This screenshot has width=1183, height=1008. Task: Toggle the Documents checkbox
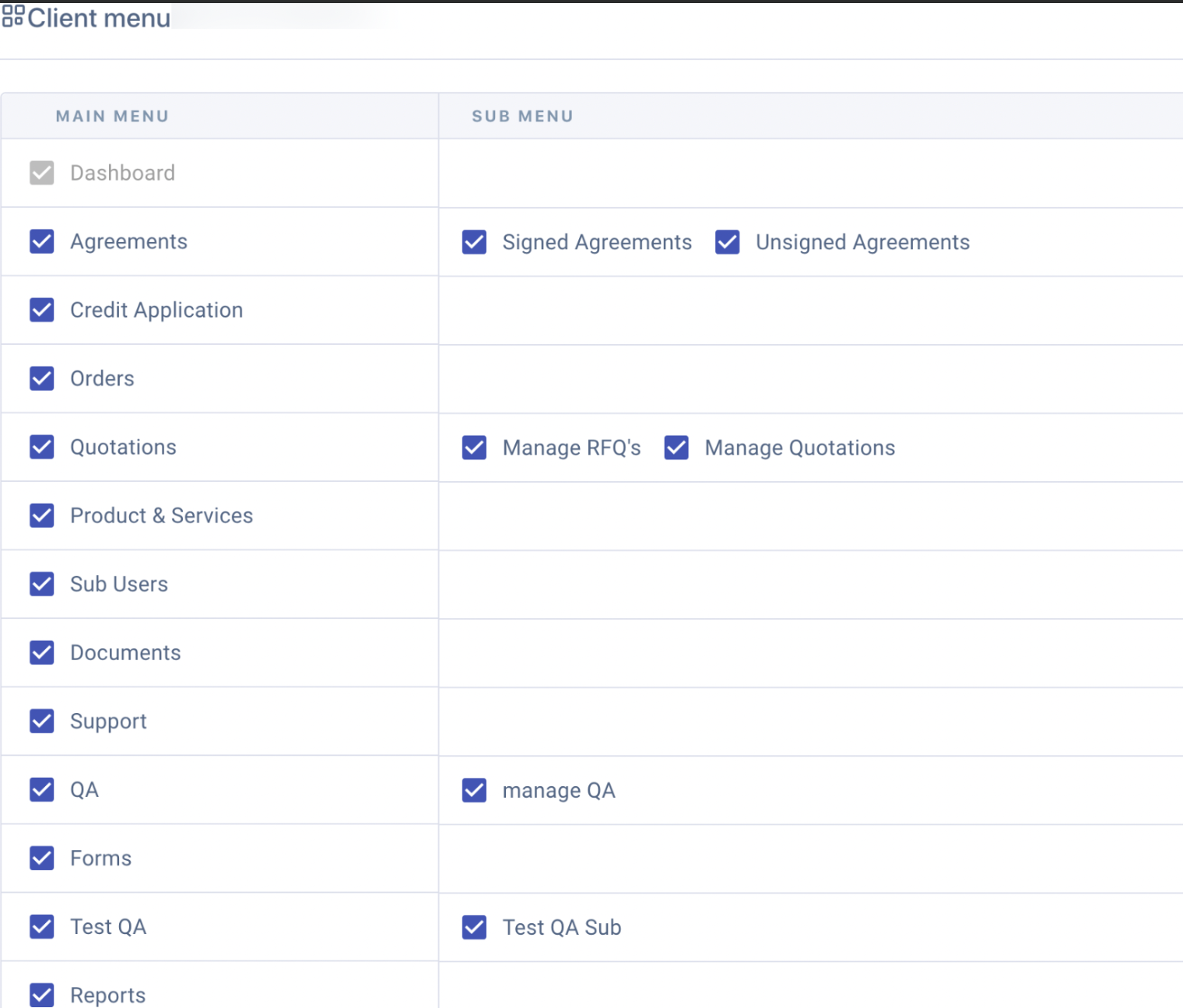(42, 652)
